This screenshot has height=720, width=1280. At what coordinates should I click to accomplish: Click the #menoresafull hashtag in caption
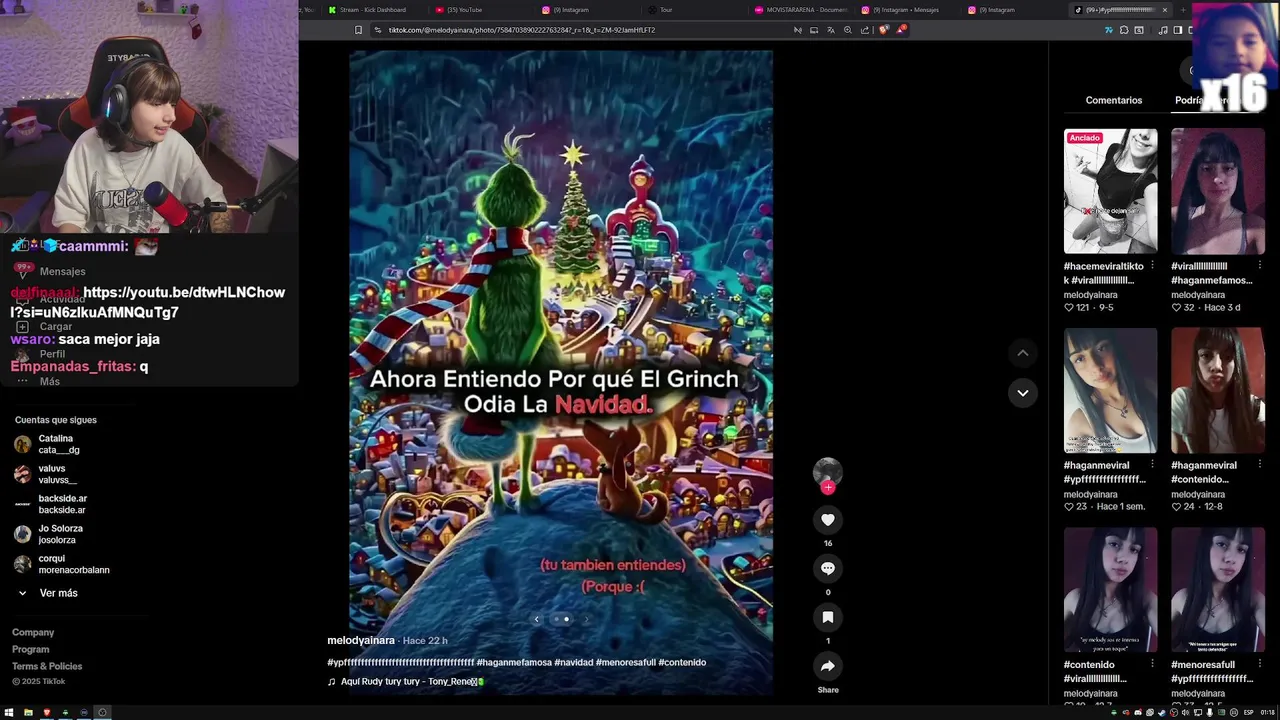626,662
